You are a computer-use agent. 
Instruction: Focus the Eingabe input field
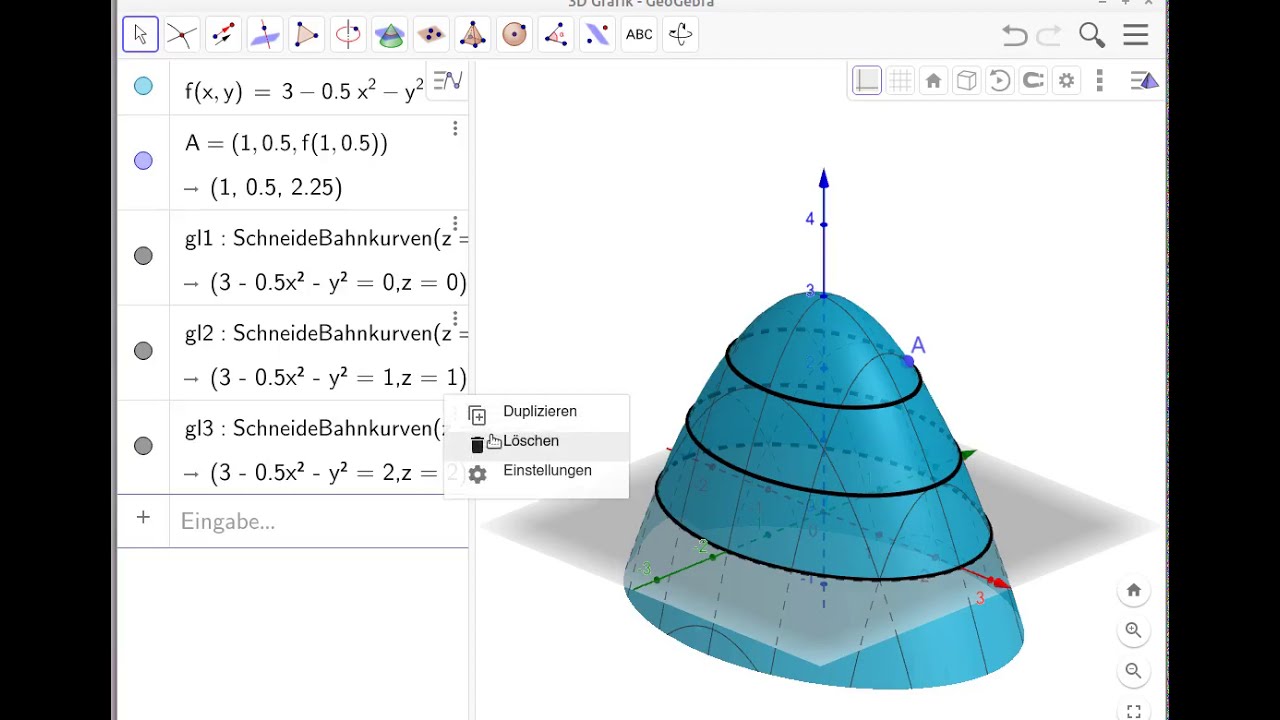(320, 521)
